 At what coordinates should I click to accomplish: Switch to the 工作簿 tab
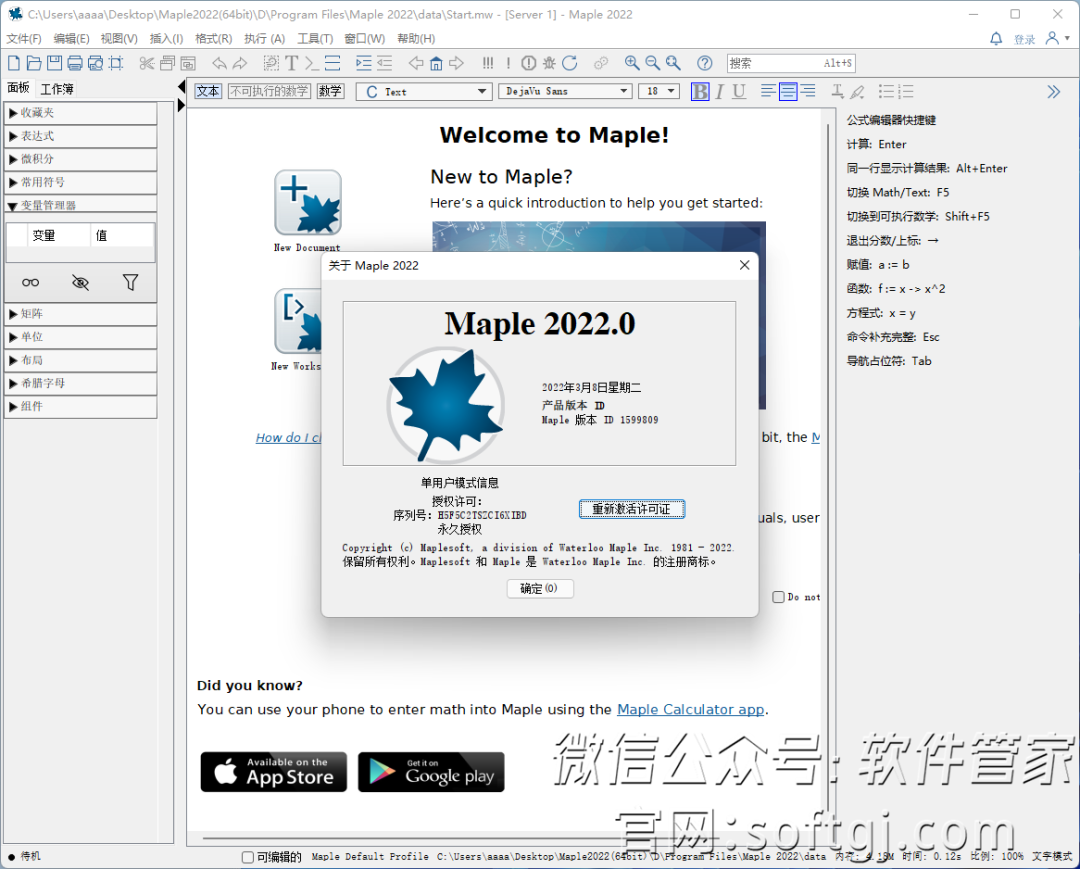pyautogui.click(x=57, y=89)
